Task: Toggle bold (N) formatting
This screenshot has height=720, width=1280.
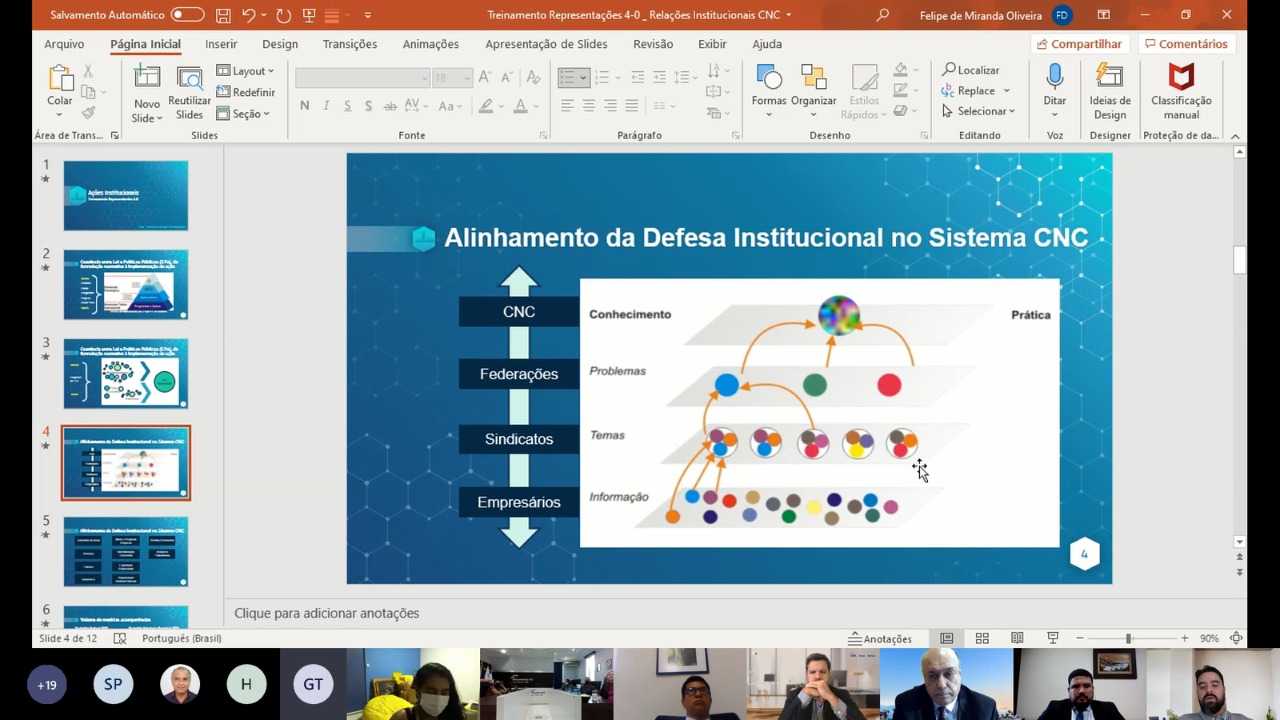Action: [x=304, y=106]
